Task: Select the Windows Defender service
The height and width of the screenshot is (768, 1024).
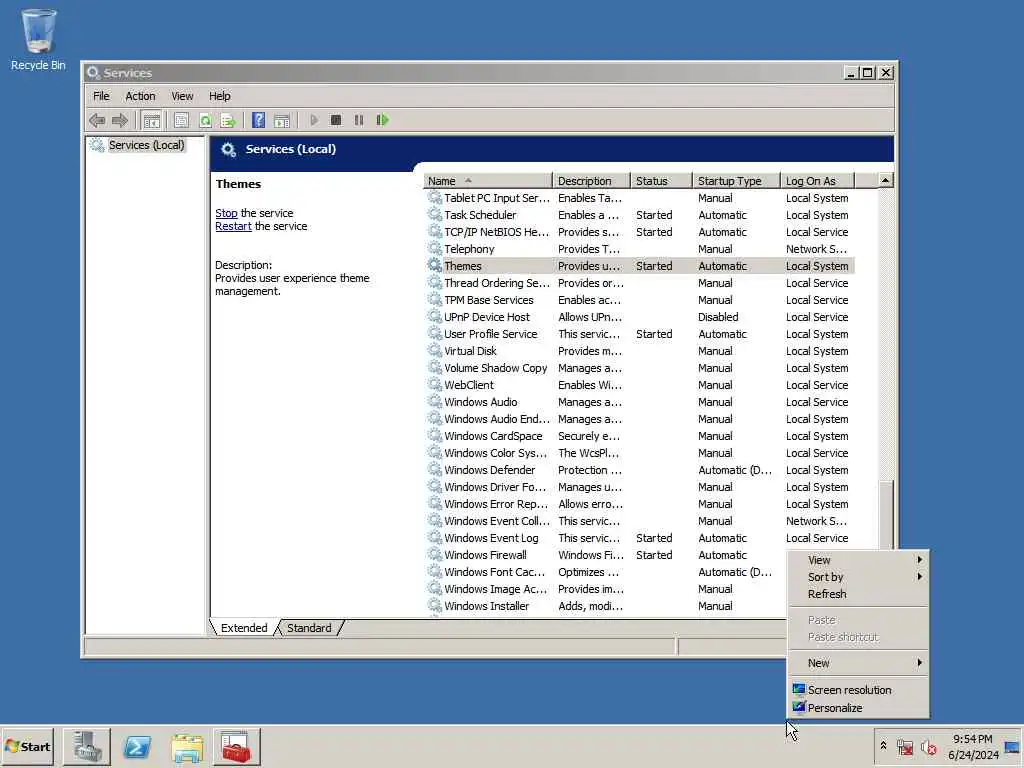Action: (640, 470)
